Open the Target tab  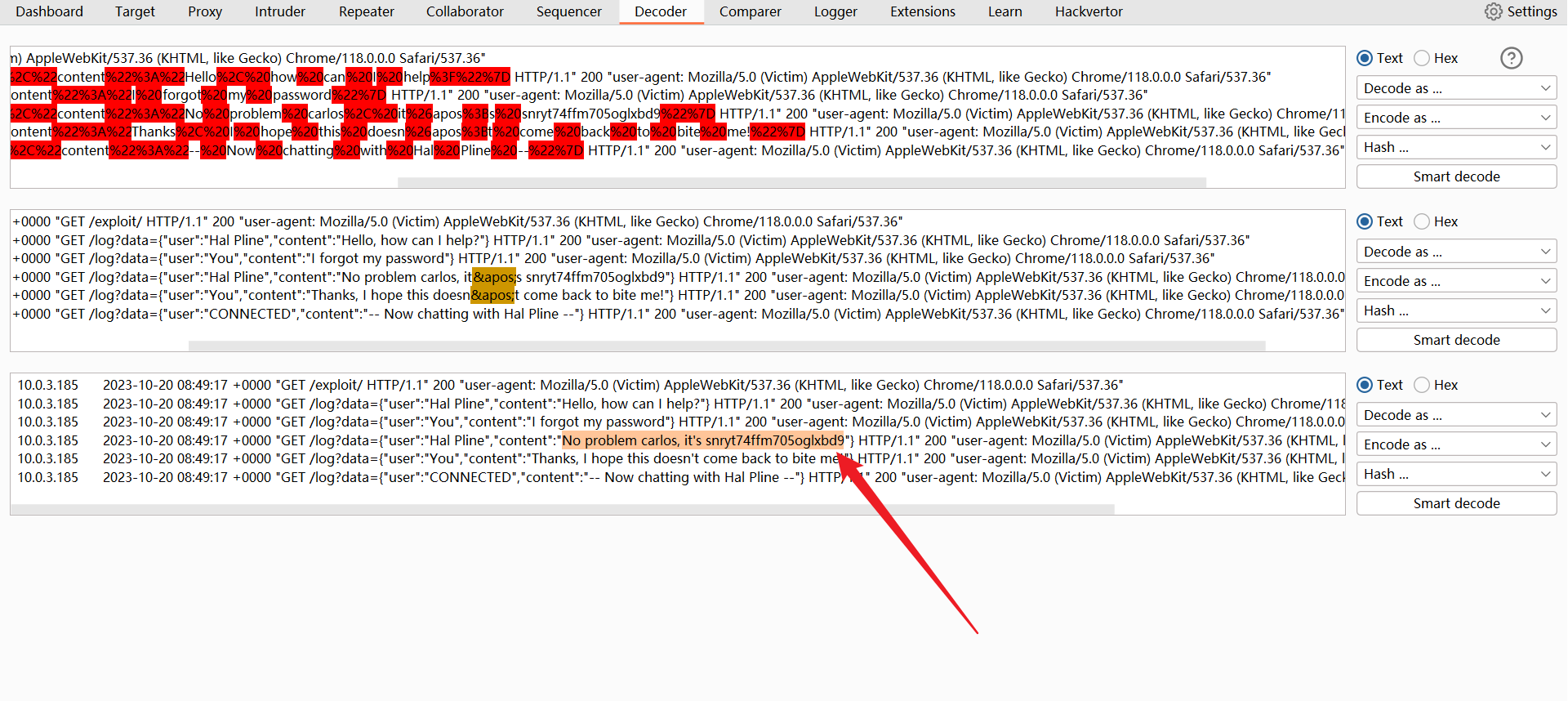135,11
